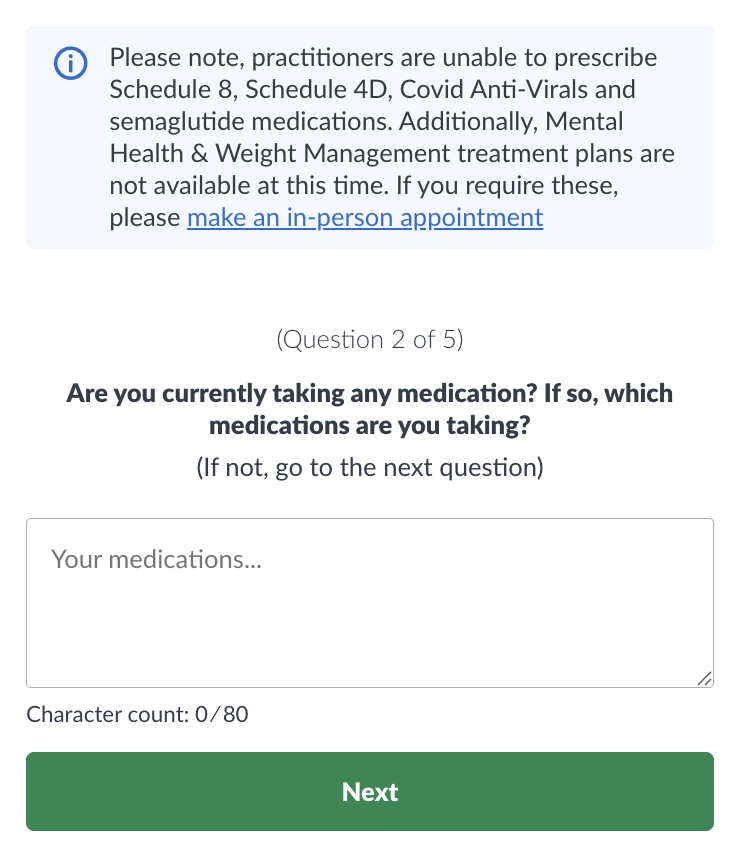Click the bold medication question heading
This screenshot has width=746, height=844.
[369, 409]
